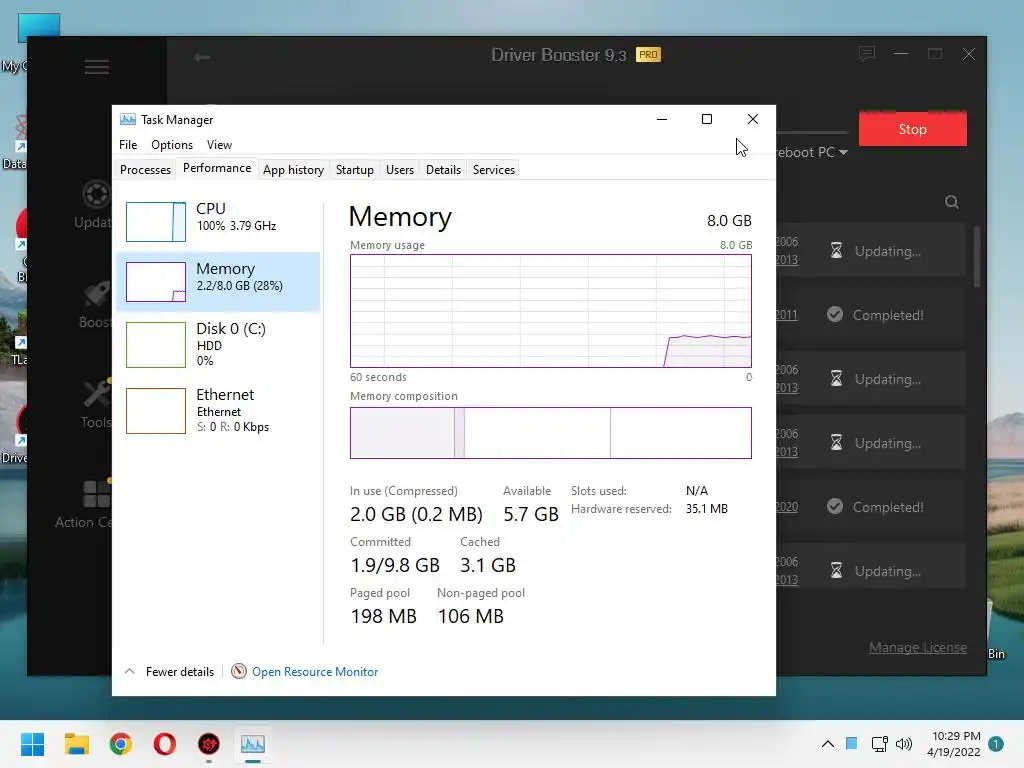Viewport: 1024px width, 768px height.
Task: Click the Open Resource Monitor link
Action: coord(315,671)
